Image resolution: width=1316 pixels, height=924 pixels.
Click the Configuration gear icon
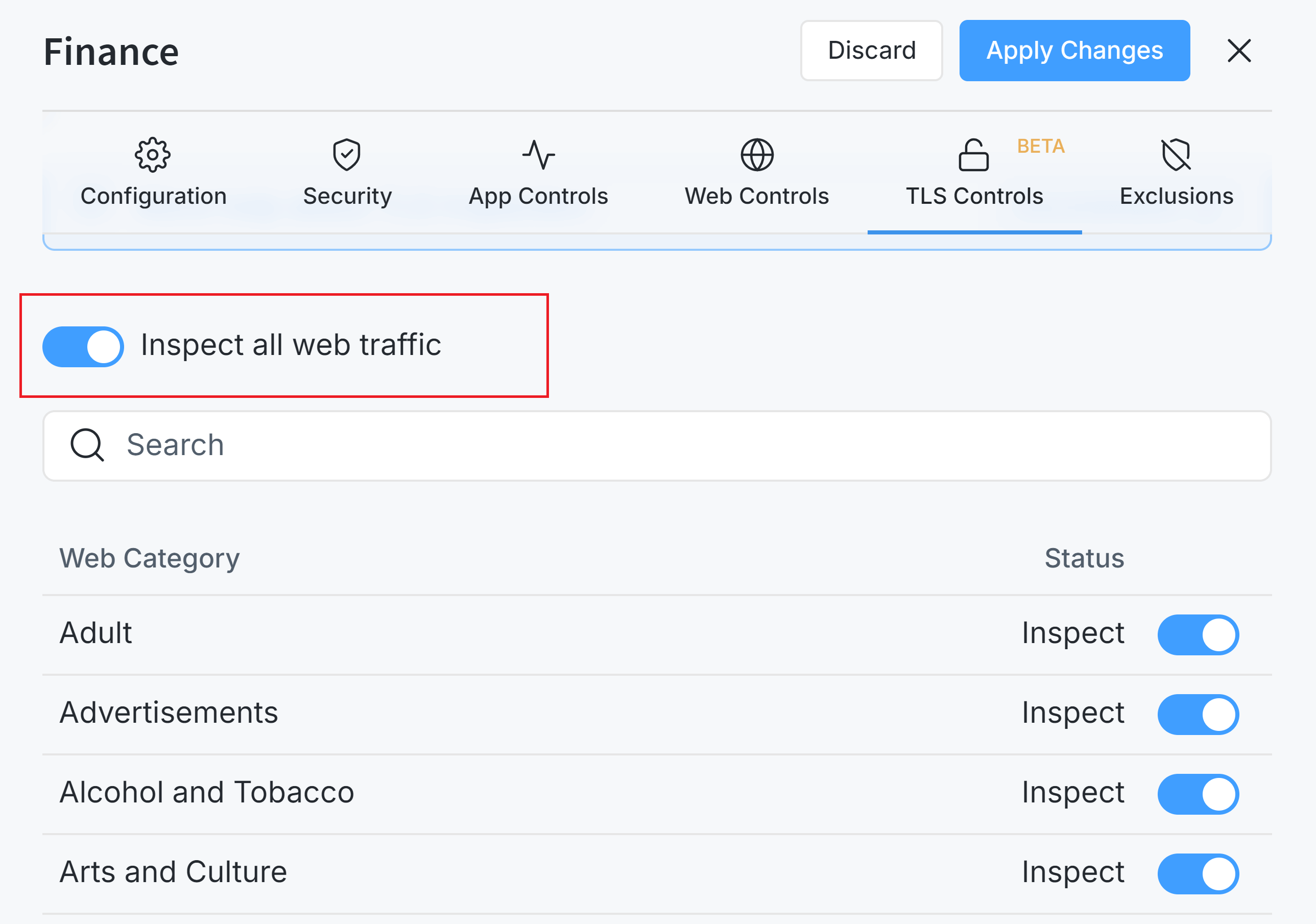pyautogui.click(x=153, y=155)
